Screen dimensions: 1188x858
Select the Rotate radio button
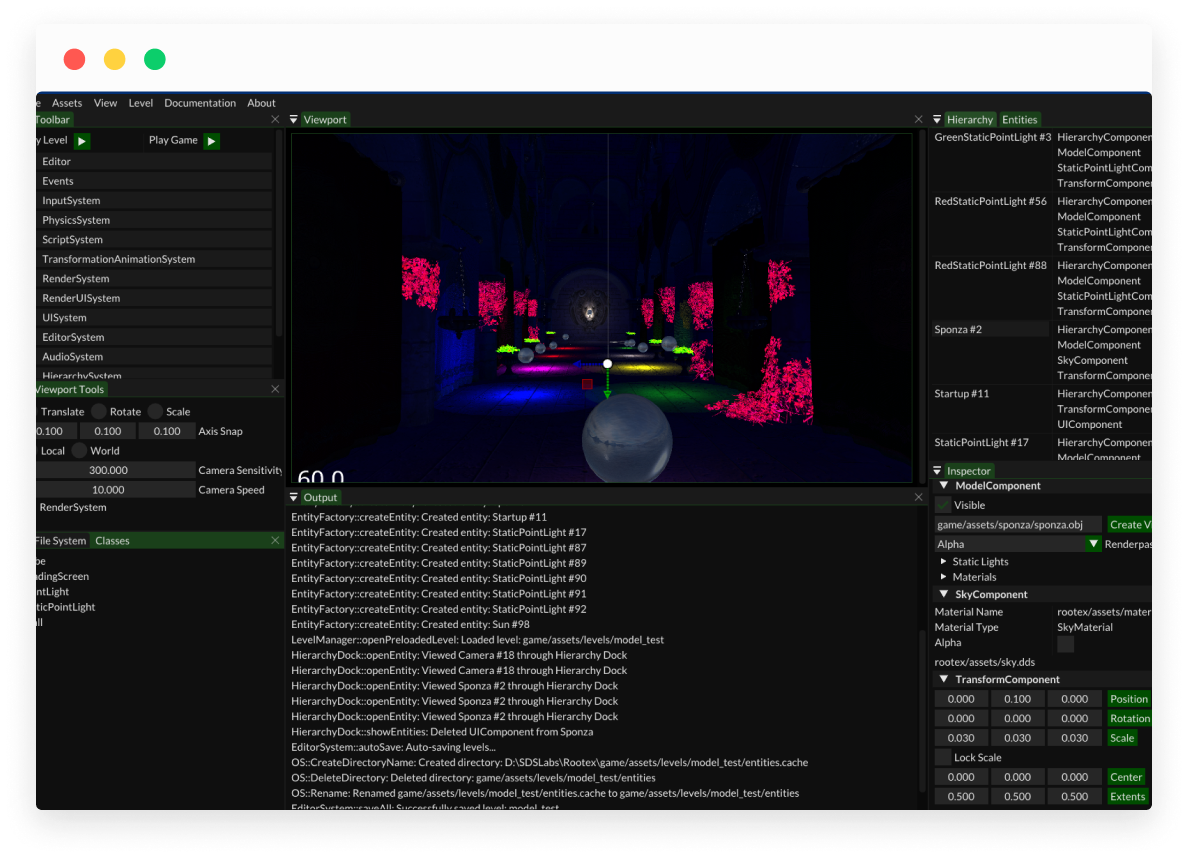[x=99, y=412]
